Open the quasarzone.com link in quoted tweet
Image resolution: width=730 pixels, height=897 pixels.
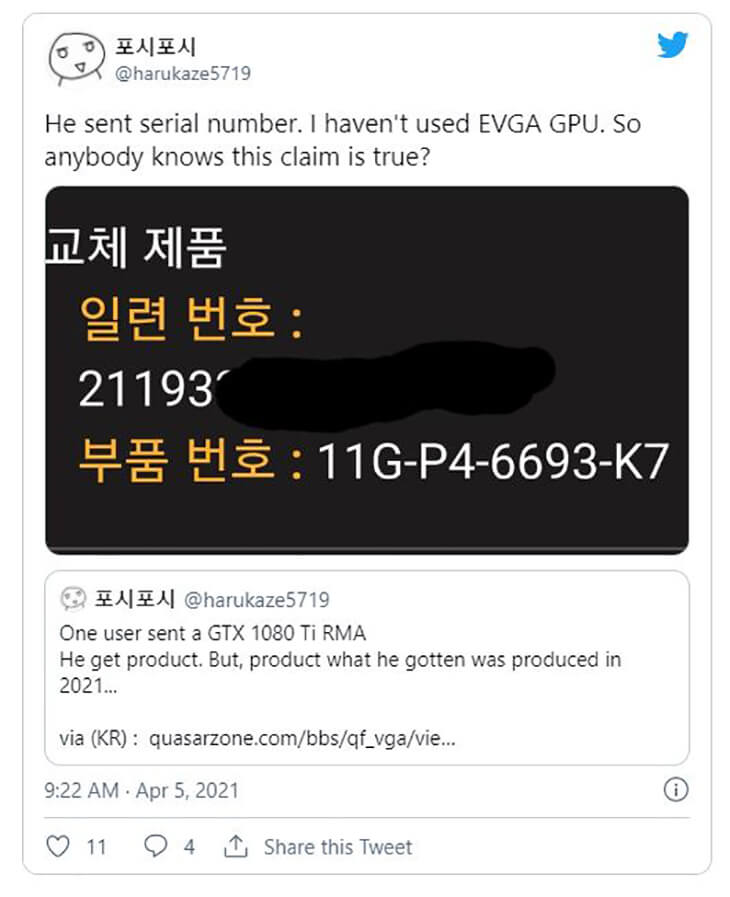[302, 738]
